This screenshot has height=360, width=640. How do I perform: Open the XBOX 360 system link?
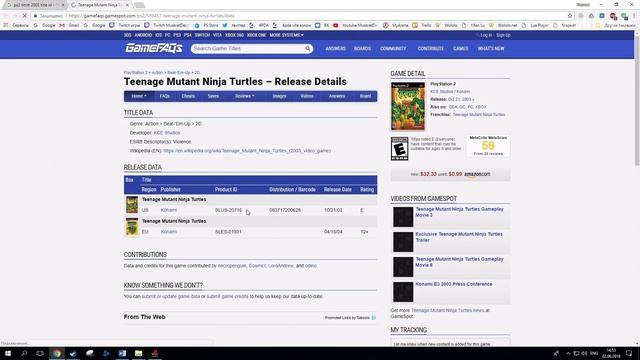pos(234,35)
